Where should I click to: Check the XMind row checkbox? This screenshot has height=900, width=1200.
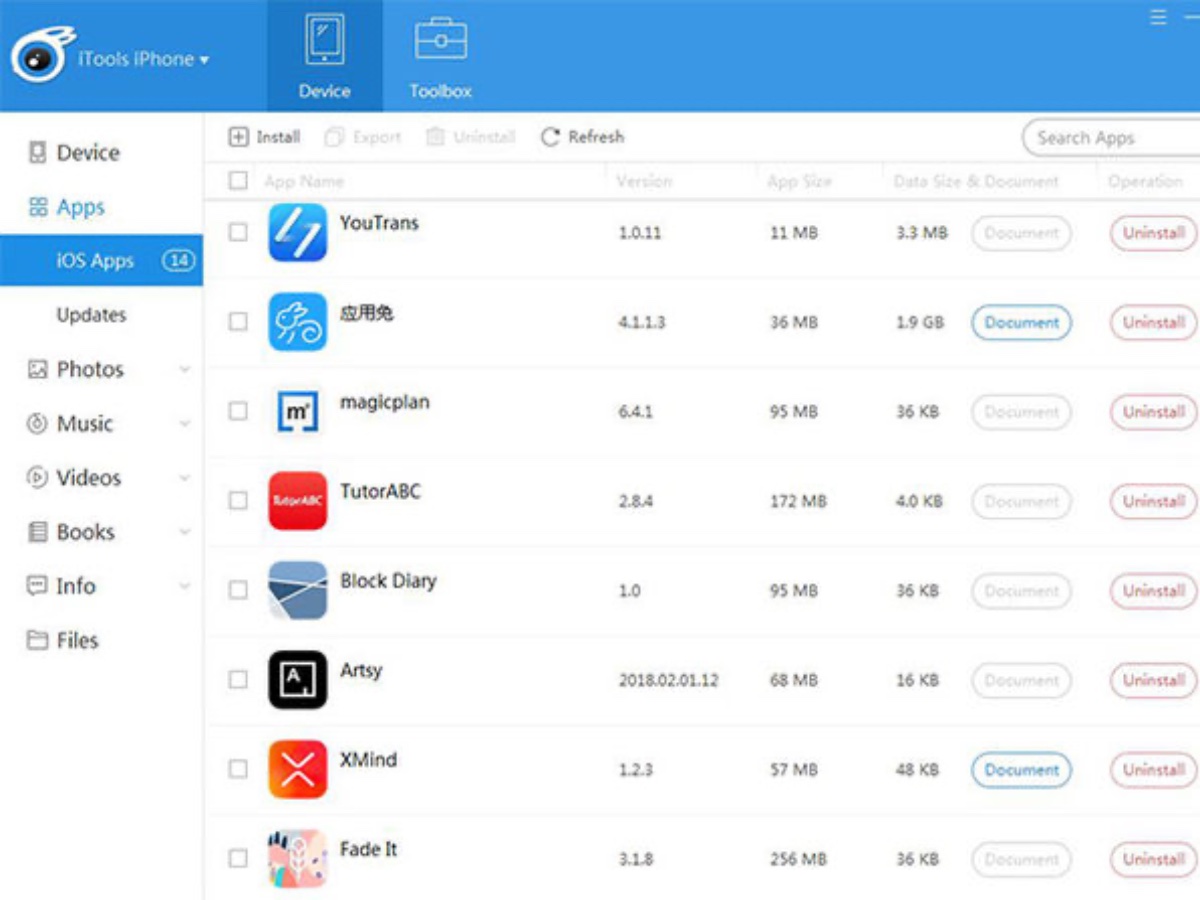238,769
